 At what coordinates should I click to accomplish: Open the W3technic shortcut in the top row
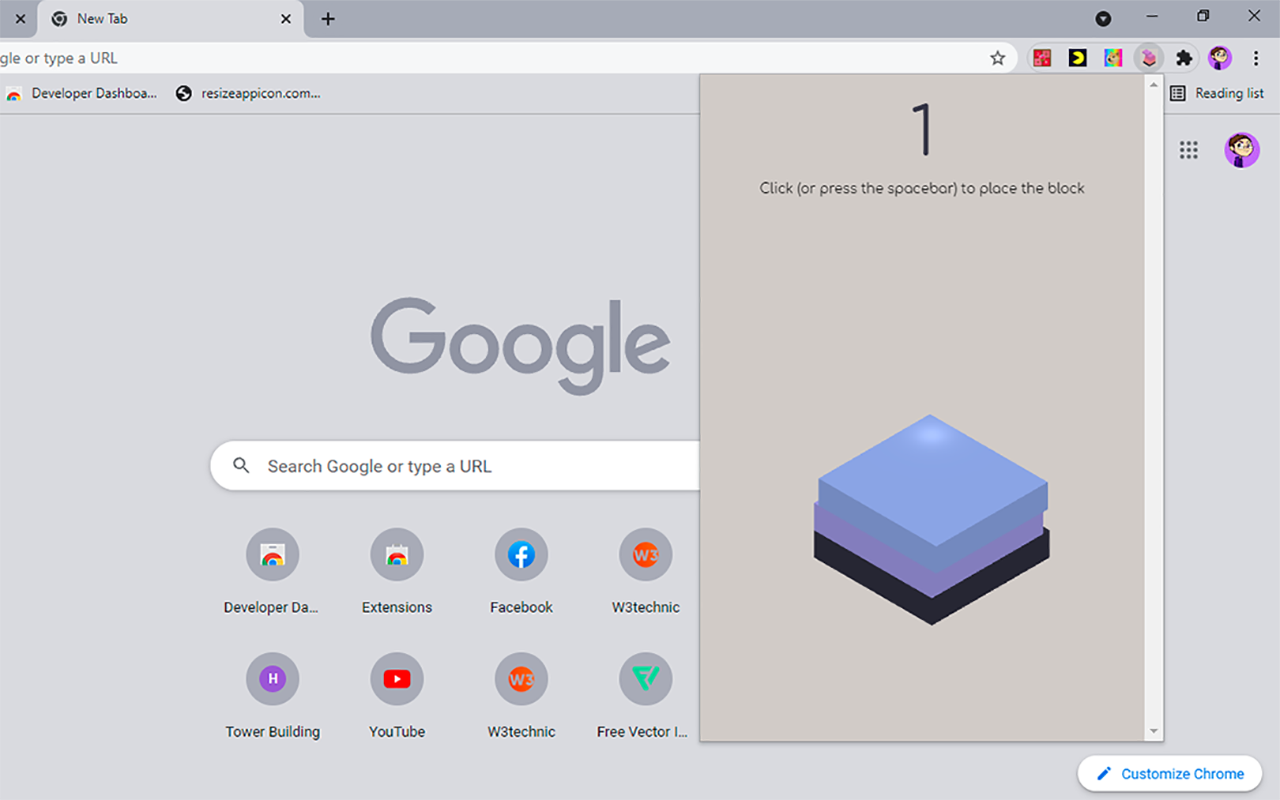coord(645,572)
